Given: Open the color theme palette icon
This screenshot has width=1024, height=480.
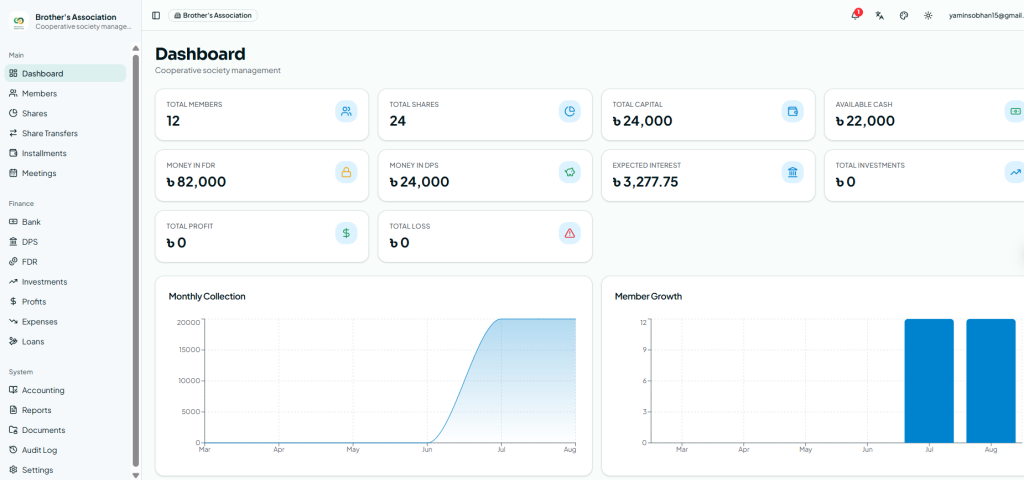Looking at the screenshot, I should click(904, 15).
